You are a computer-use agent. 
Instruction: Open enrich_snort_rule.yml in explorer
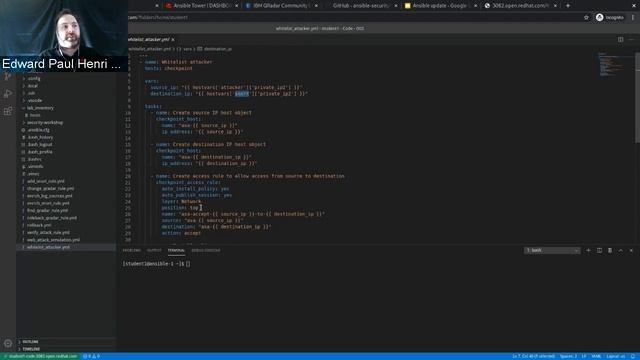48,203
